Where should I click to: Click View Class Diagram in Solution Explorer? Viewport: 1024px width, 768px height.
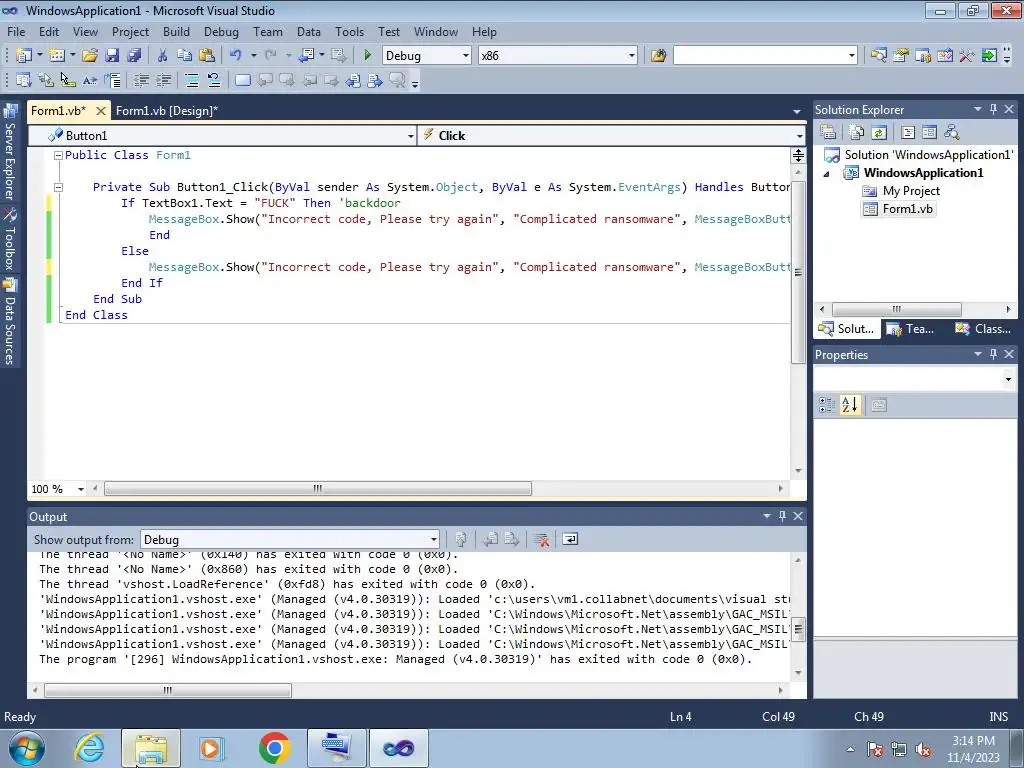click(x=952, y=133)
